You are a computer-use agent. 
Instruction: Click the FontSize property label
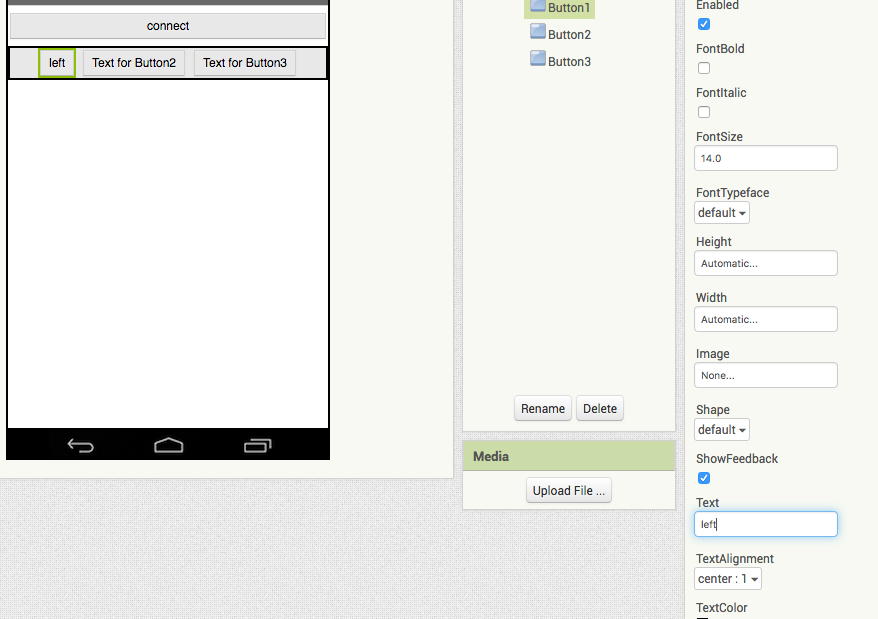click(719, 137)
